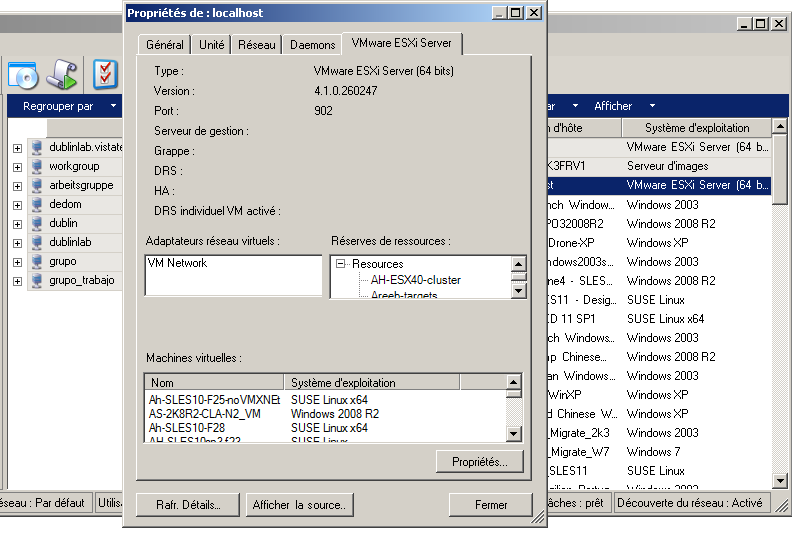
Task: Expand the dublinlab tree node
Action: coord(17,243)
